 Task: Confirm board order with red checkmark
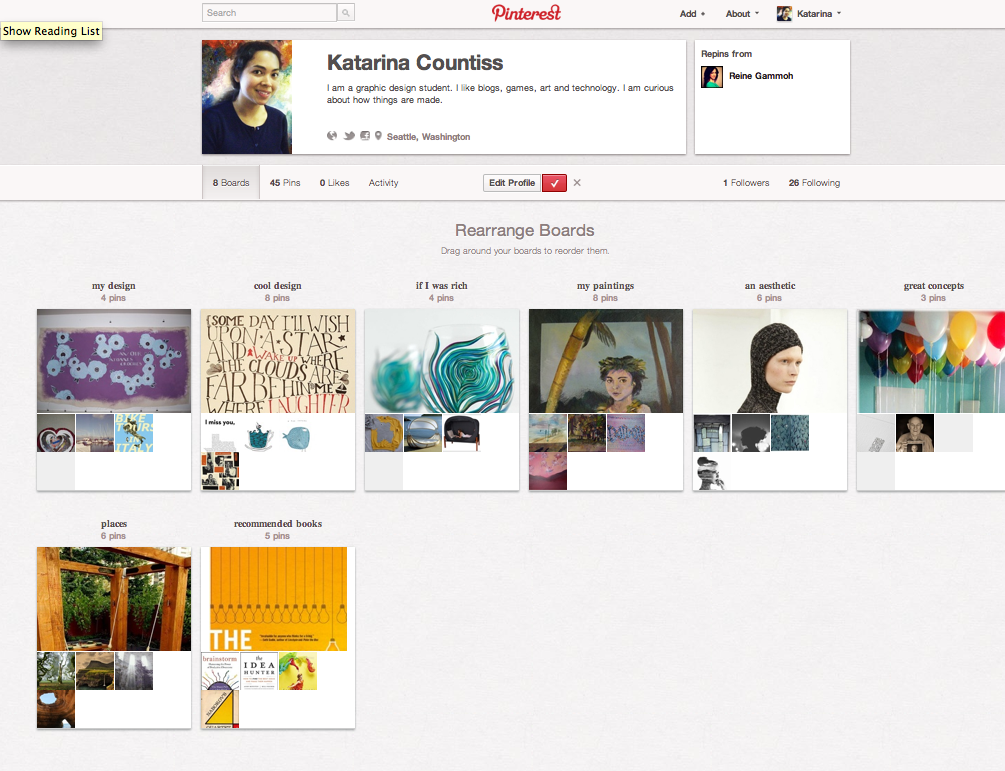[554, 183]
